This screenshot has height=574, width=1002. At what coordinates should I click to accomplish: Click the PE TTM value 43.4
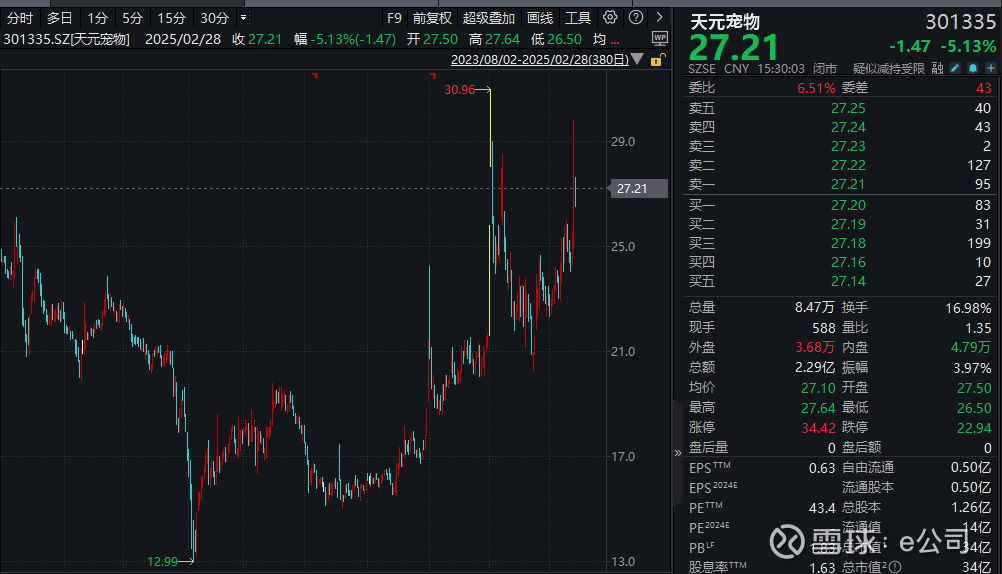[822, 508]
